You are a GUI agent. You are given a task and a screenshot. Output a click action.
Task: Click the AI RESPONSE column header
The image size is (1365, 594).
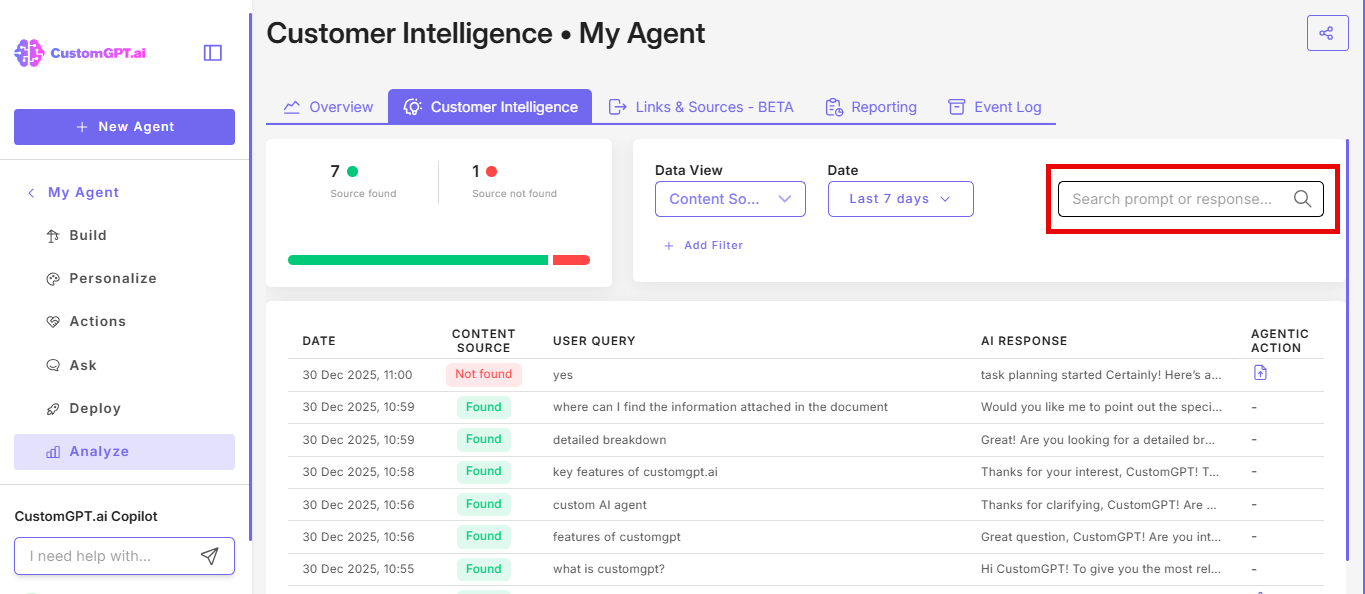click(x=1024, y=341)
